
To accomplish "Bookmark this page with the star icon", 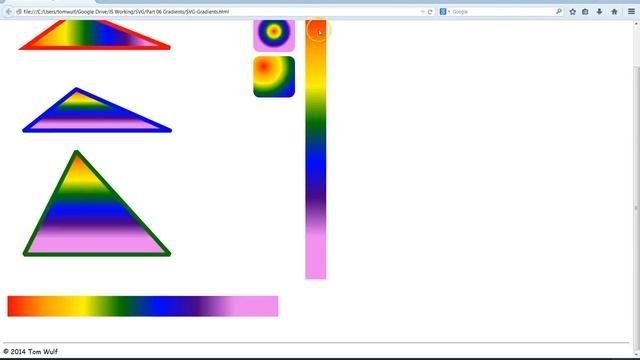I will (x=573, y=12).
